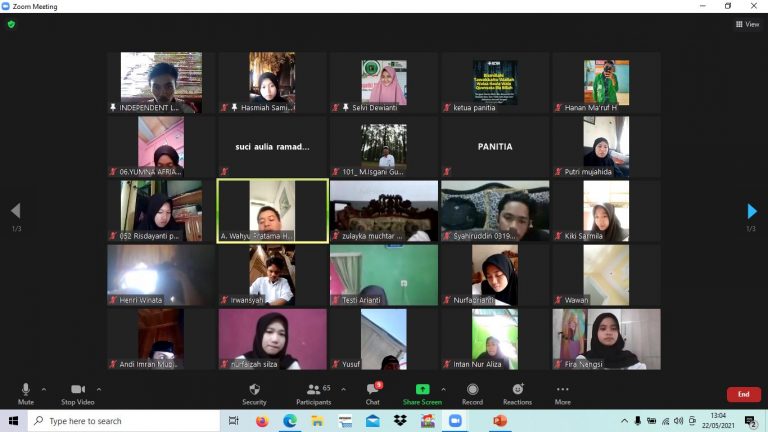Go to next gallery page with blue arrow

pyautogui.click(x=752, y=211)
